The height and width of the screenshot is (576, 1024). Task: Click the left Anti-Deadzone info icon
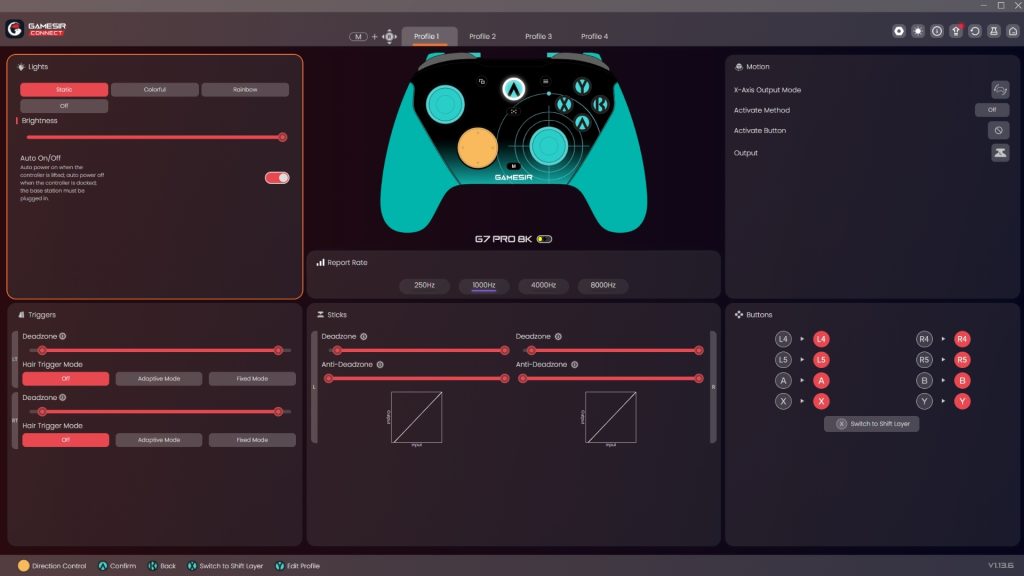pos(380,364)
